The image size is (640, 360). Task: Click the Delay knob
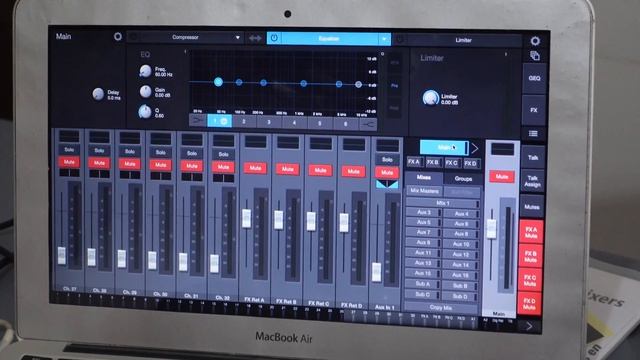pos(98,94)
